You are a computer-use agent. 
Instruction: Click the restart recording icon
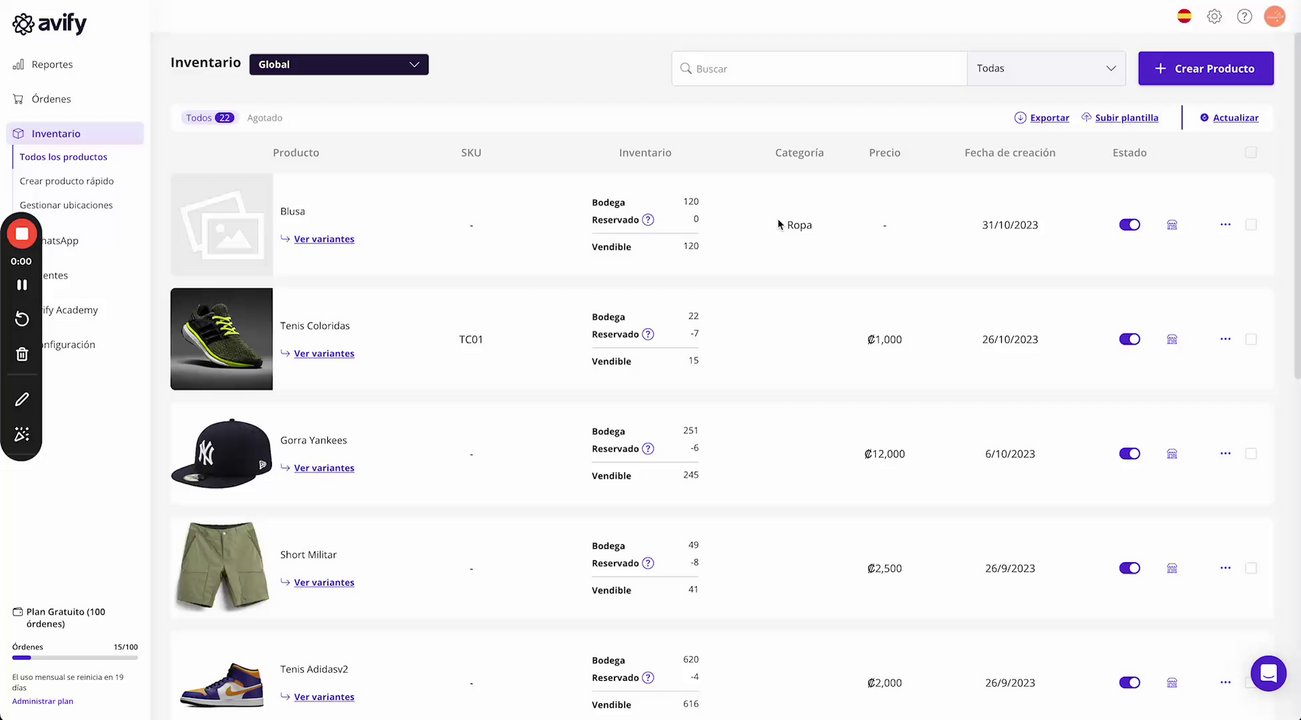tap(21, 319)
